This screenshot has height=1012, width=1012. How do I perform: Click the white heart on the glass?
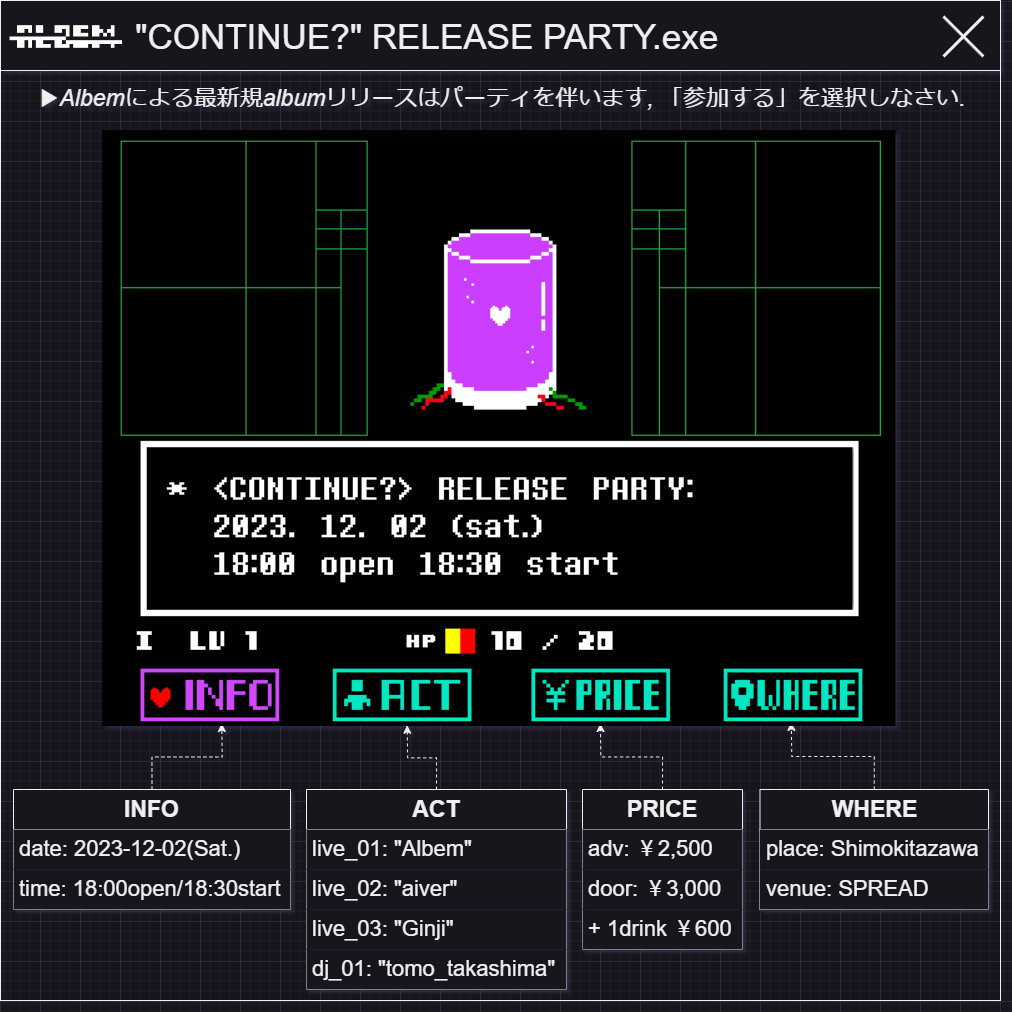click(x=500, y=315)
